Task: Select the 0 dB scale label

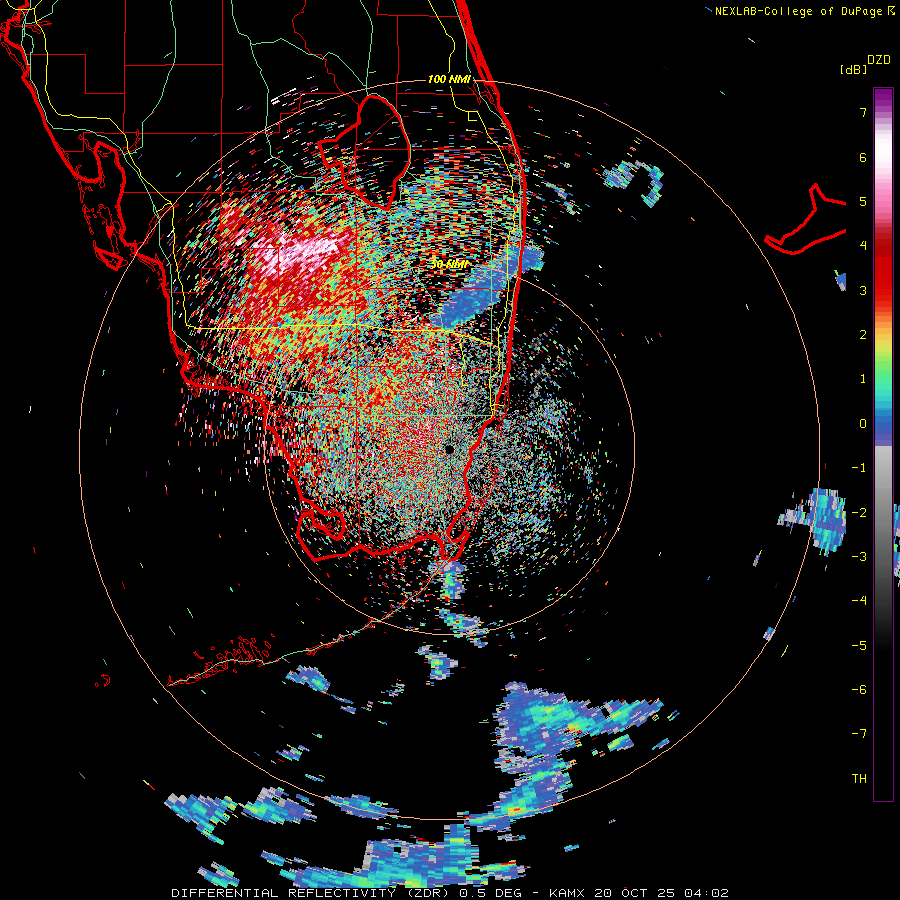Action: (863, 424)
